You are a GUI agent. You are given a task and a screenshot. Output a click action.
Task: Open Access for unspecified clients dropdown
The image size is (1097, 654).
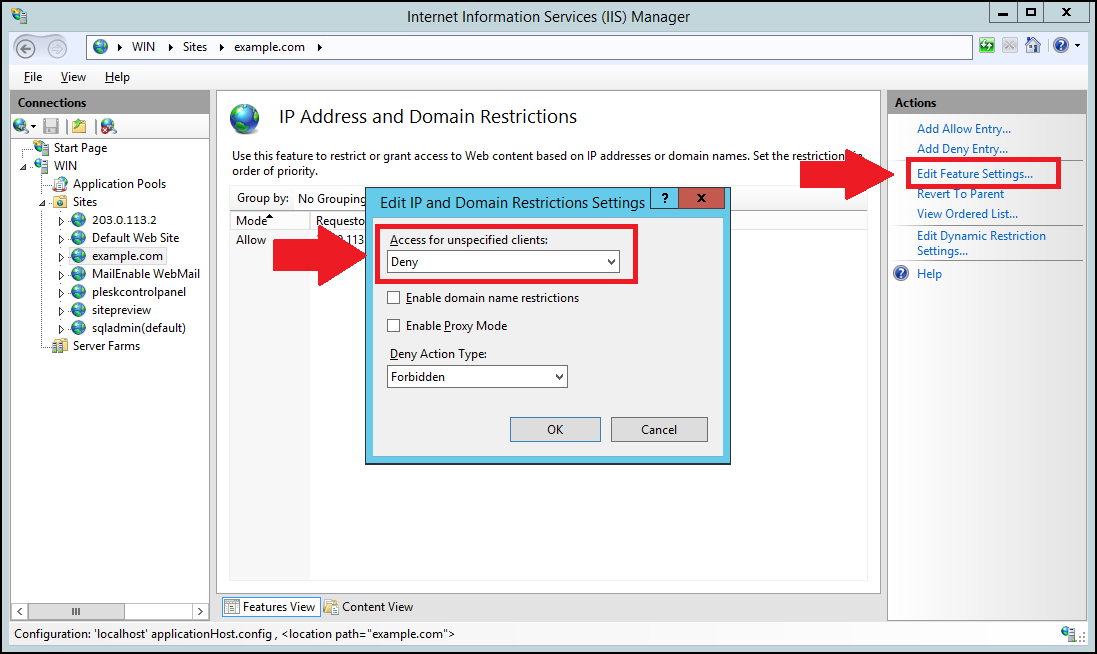(x=503, y=262)
